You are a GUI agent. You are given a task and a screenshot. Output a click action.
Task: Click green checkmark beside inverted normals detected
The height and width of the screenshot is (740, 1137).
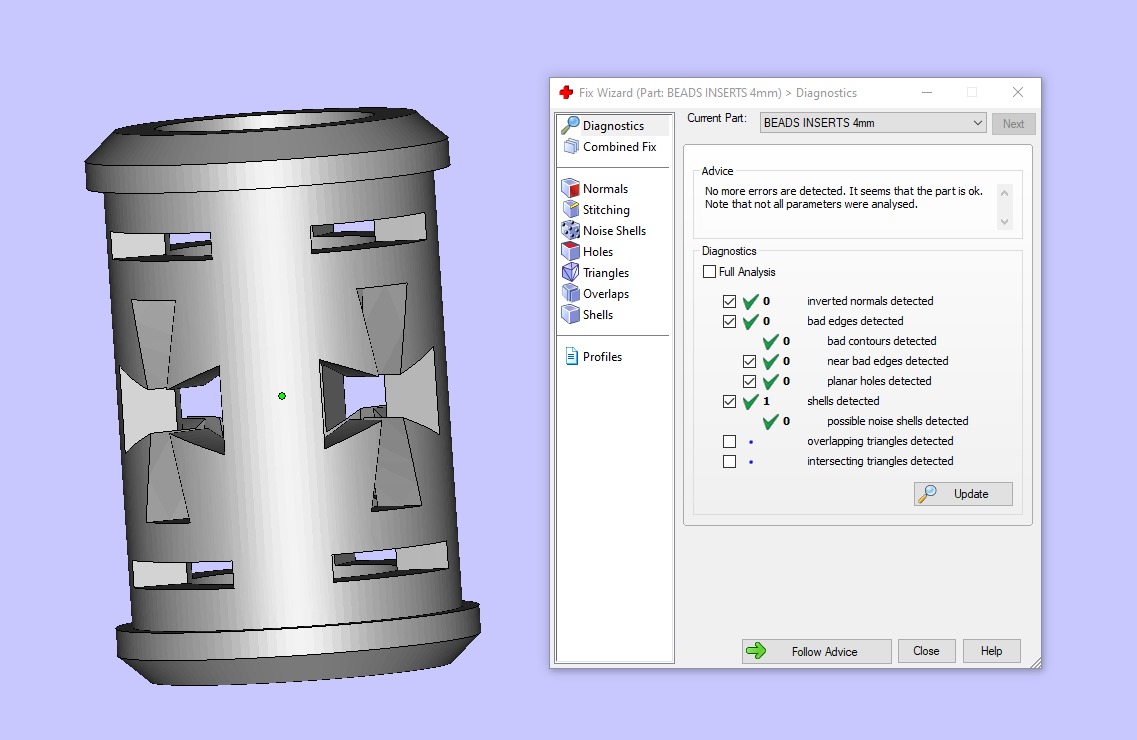point(751,301)
